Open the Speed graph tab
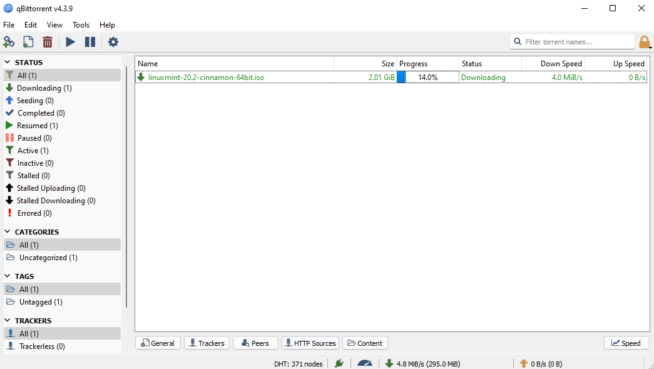The width and height of the screenshot is (654, 369). [626, 343]
